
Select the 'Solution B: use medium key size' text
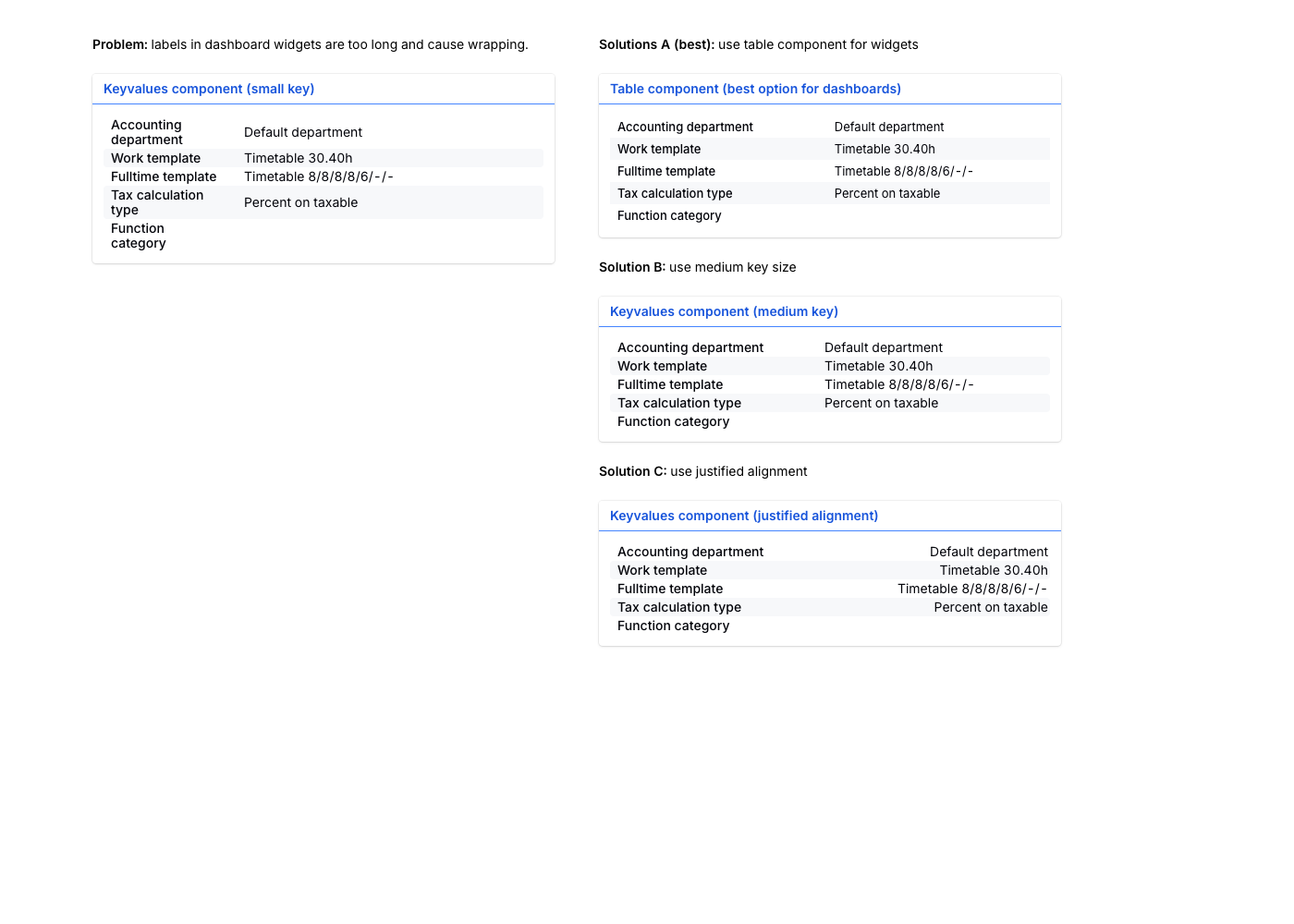[697, 267]
